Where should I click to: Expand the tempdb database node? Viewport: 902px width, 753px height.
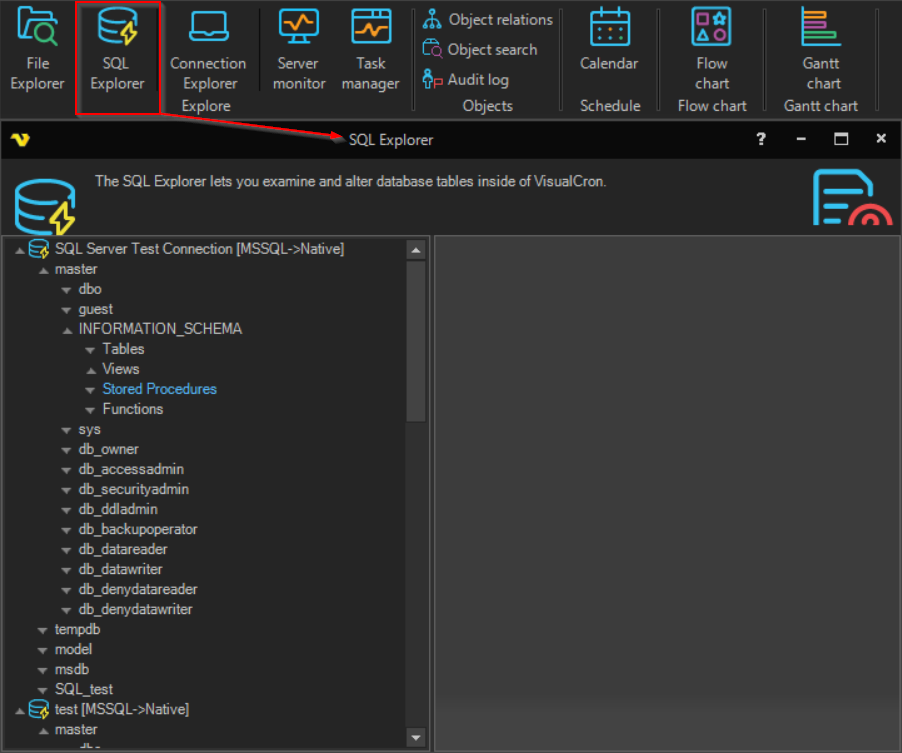point(43,630)
